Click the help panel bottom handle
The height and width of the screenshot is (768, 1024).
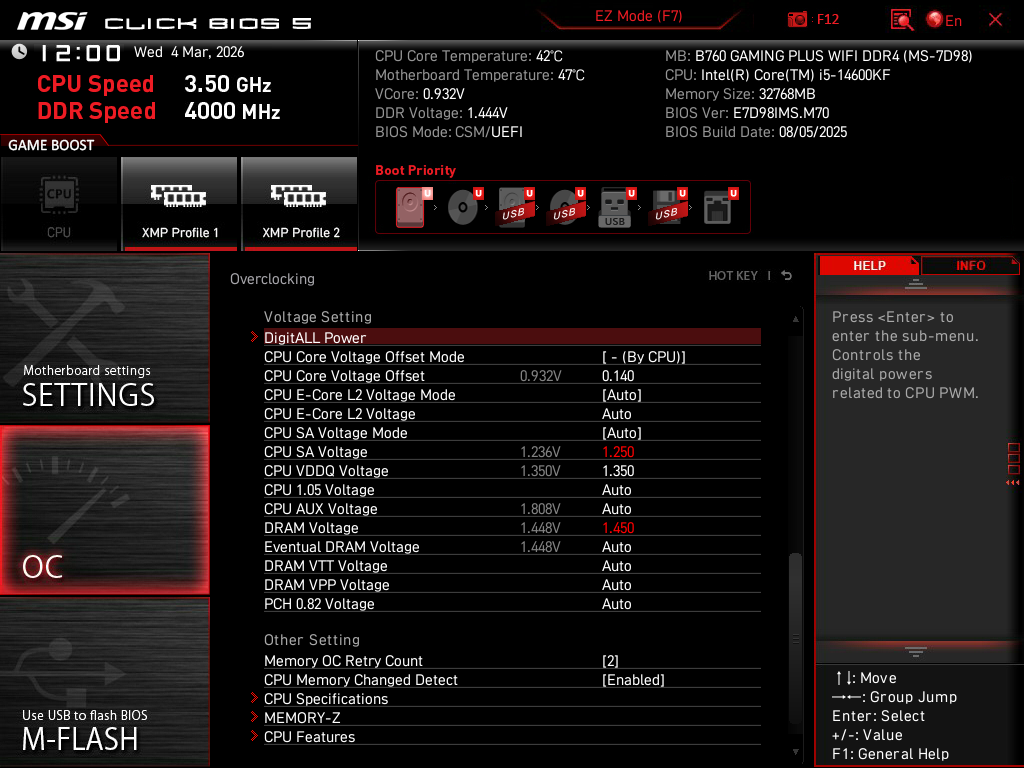(x=916, y=652)
